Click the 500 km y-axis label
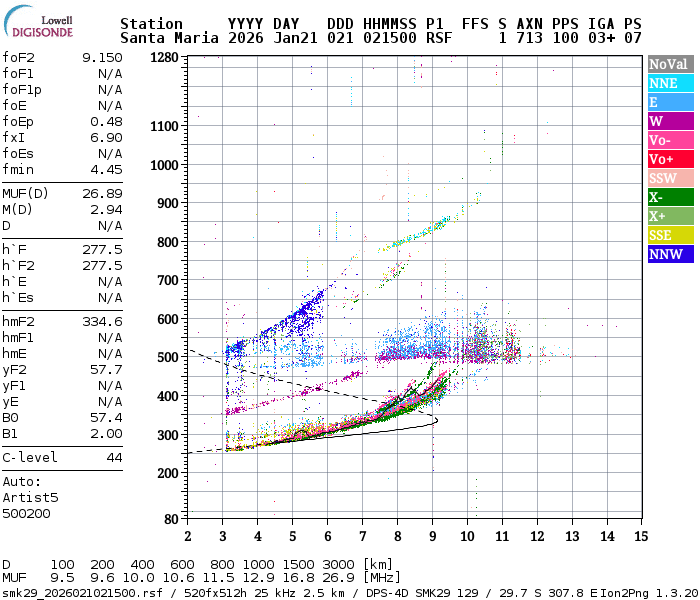The image size is (700, 600). pos(168,358)
